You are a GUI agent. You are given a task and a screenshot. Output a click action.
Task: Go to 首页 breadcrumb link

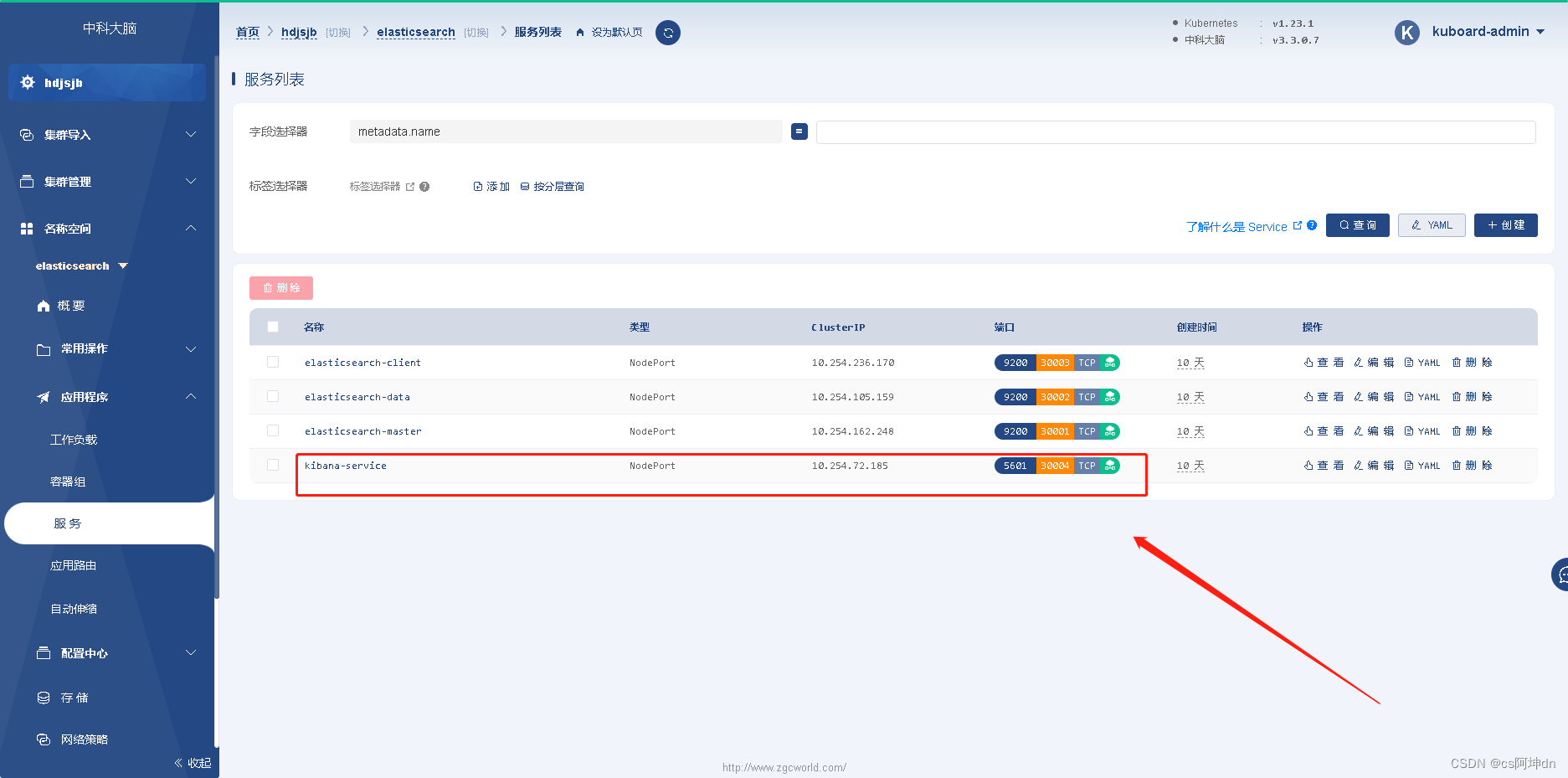[x=248, y=32]
